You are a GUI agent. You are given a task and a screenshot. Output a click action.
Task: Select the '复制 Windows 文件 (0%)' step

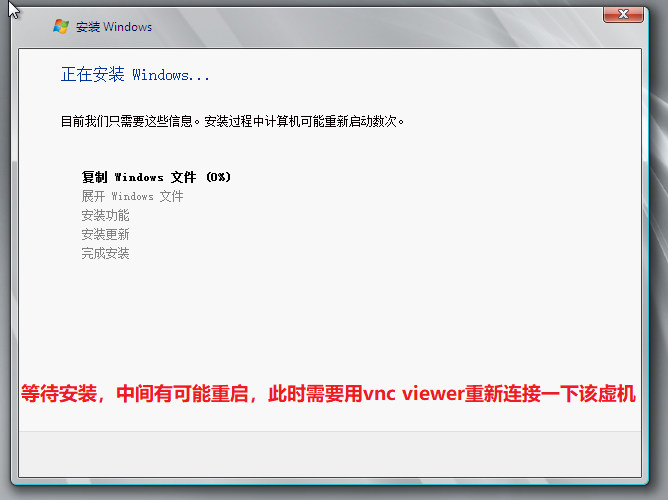tap(156, 177)
